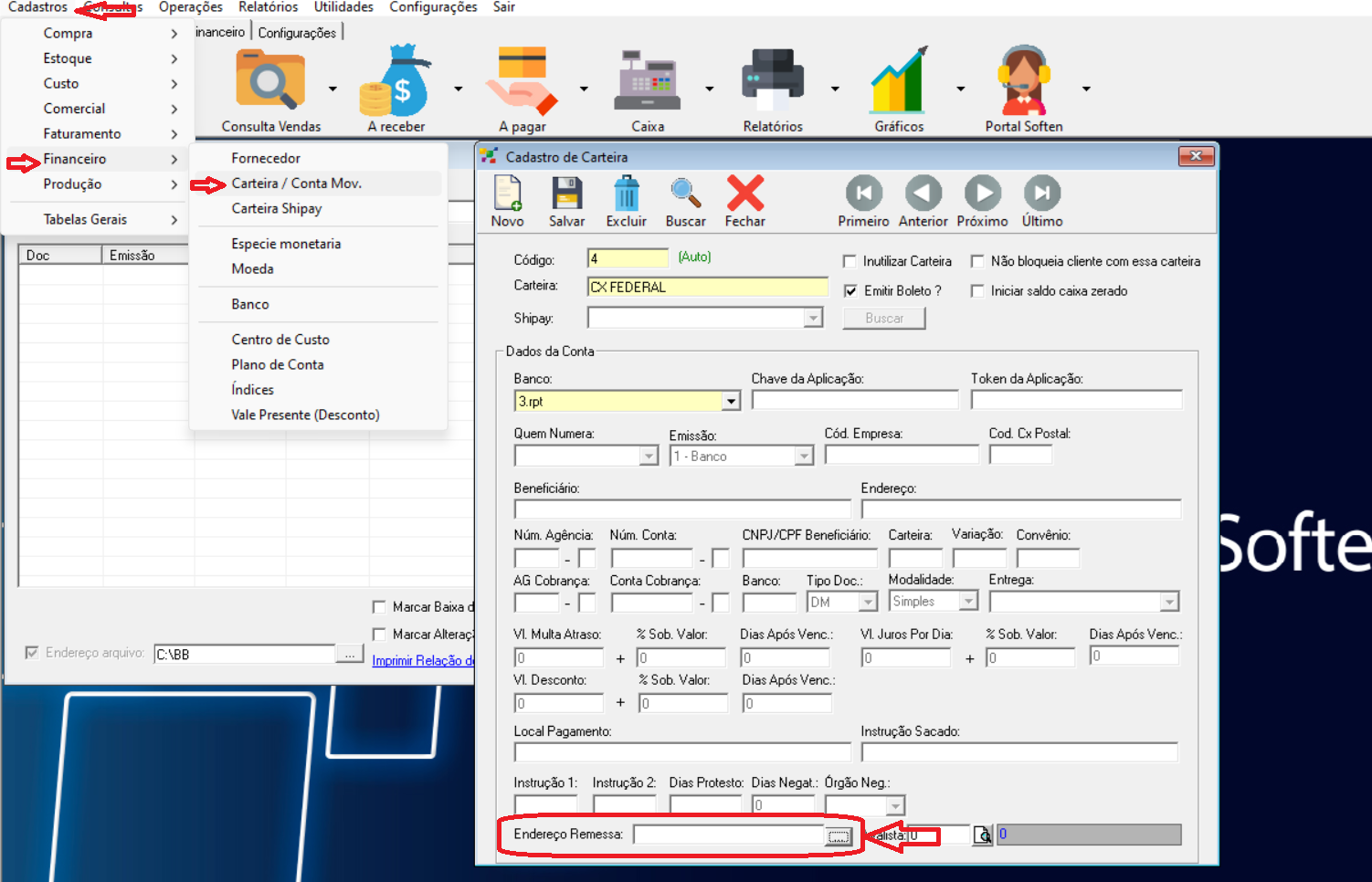1372x882 pixels.
Task: Click the Sair menu item
Action: click(x=504, y=7)
